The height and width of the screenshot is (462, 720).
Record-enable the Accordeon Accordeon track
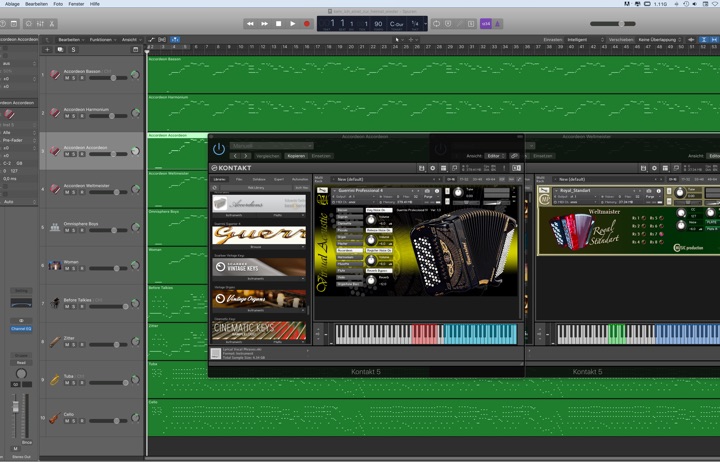[82, 154]
